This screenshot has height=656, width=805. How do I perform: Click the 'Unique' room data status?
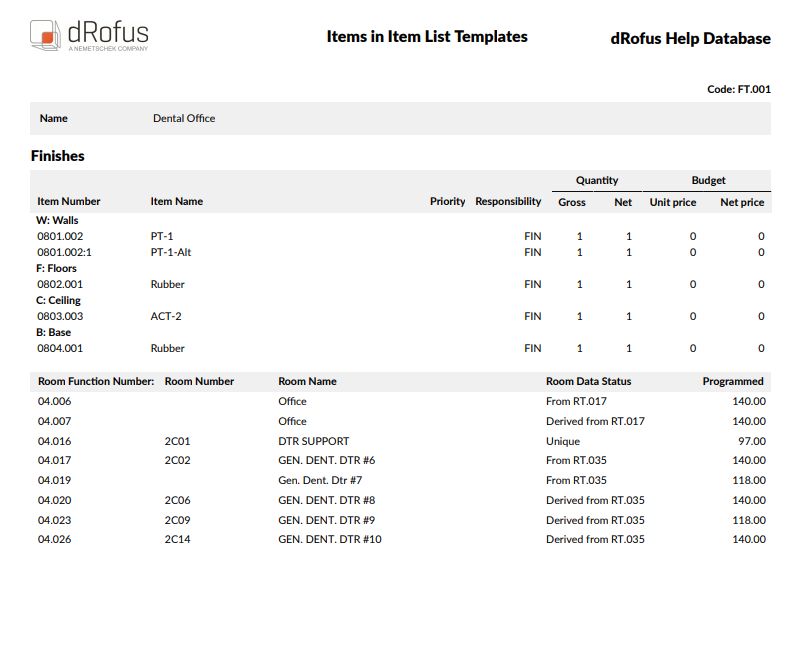click(x=562, y=441)
